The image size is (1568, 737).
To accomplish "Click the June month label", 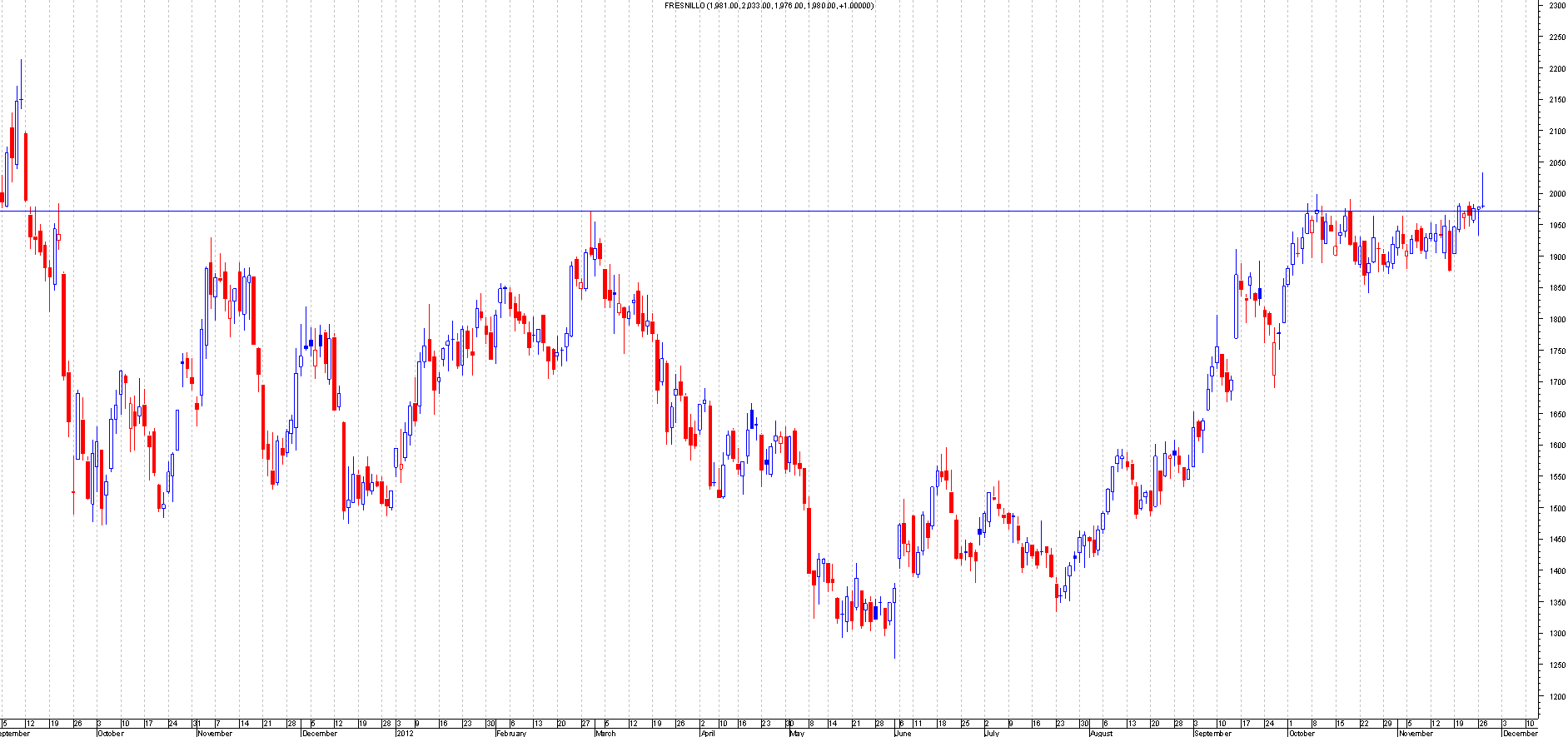I will point(903,734).
